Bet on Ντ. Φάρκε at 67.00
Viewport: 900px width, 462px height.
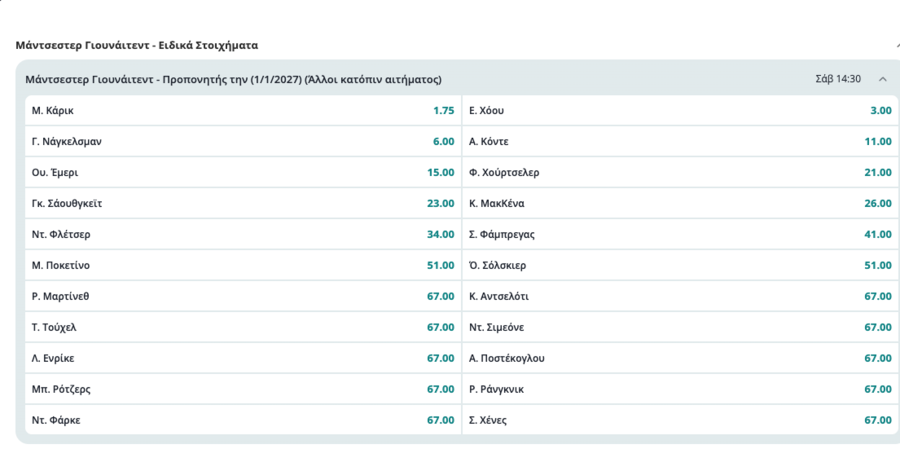[x=243, y=420]
